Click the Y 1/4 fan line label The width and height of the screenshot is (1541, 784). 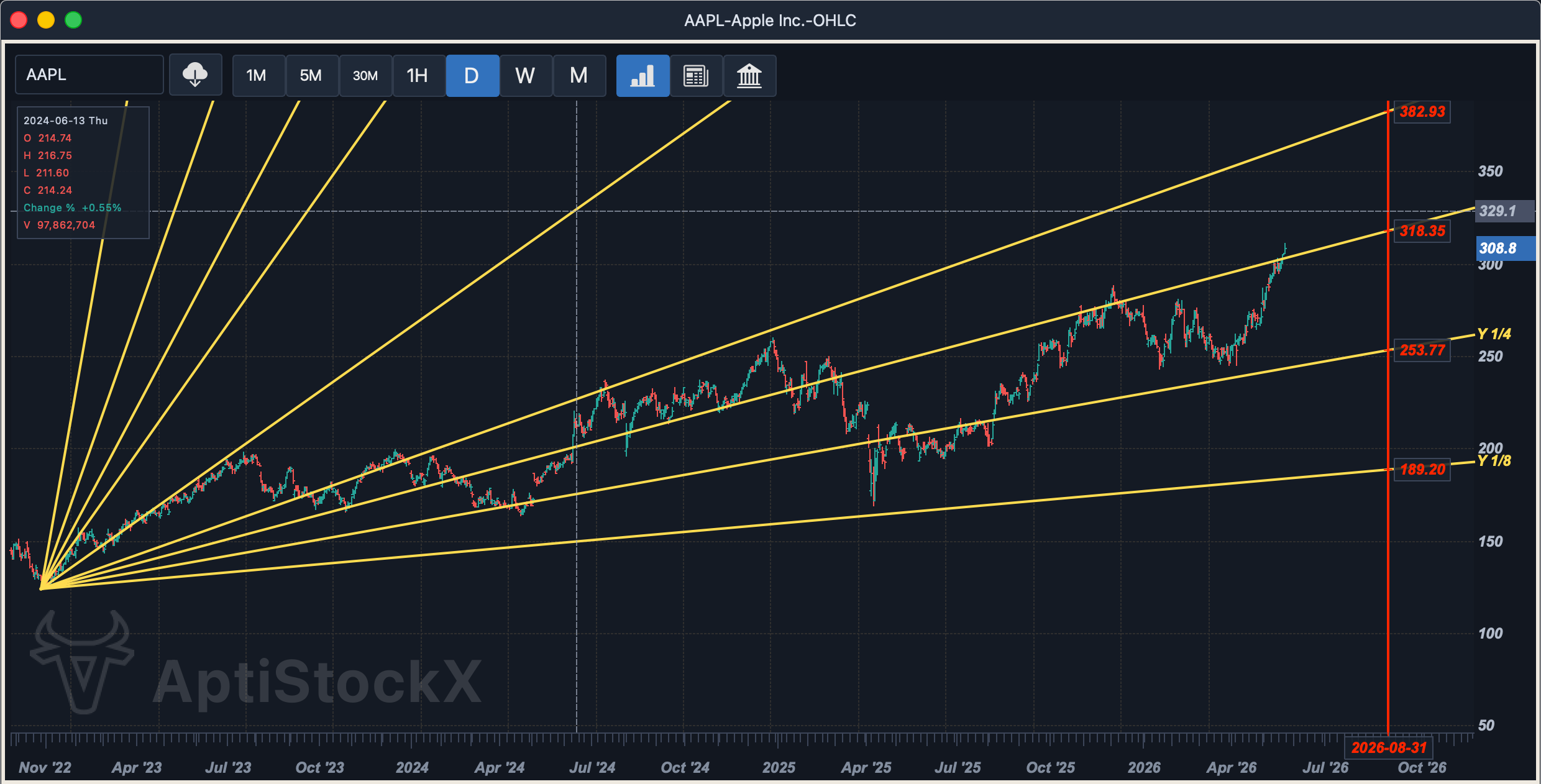pyautogui.click(x=1494, y=334)
